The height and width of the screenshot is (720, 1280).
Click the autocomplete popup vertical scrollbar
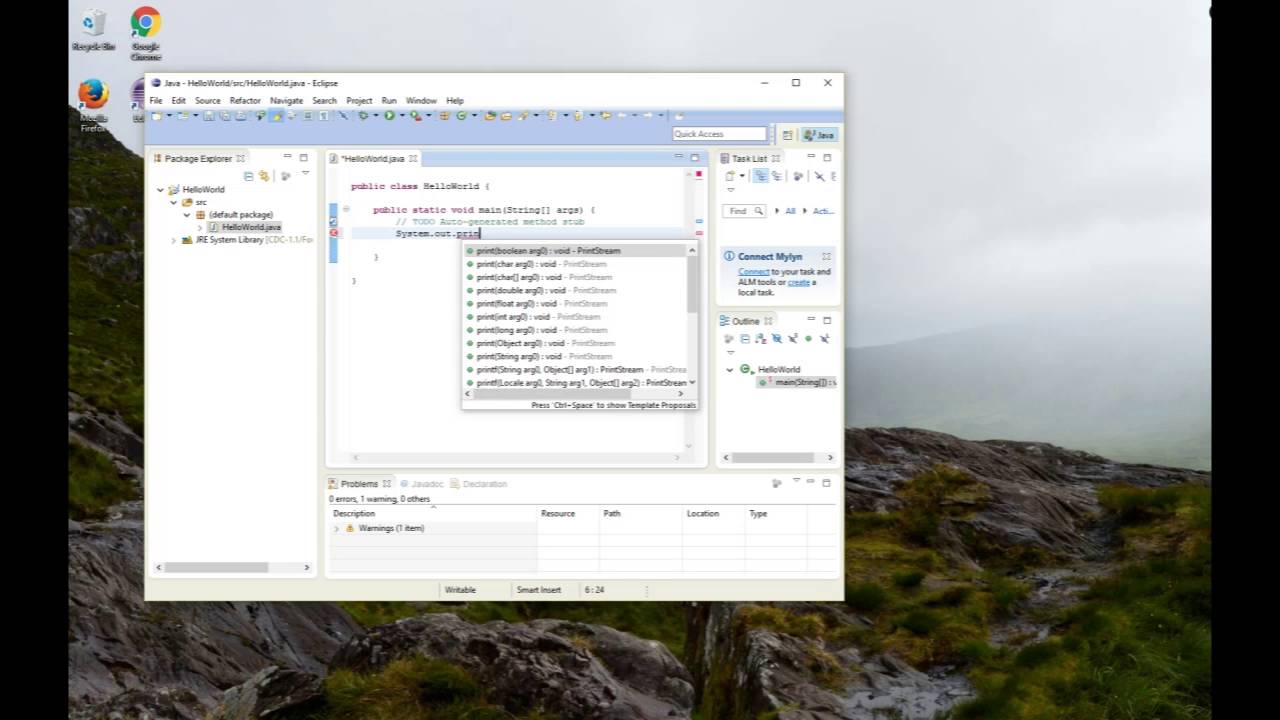click(692, 285)
